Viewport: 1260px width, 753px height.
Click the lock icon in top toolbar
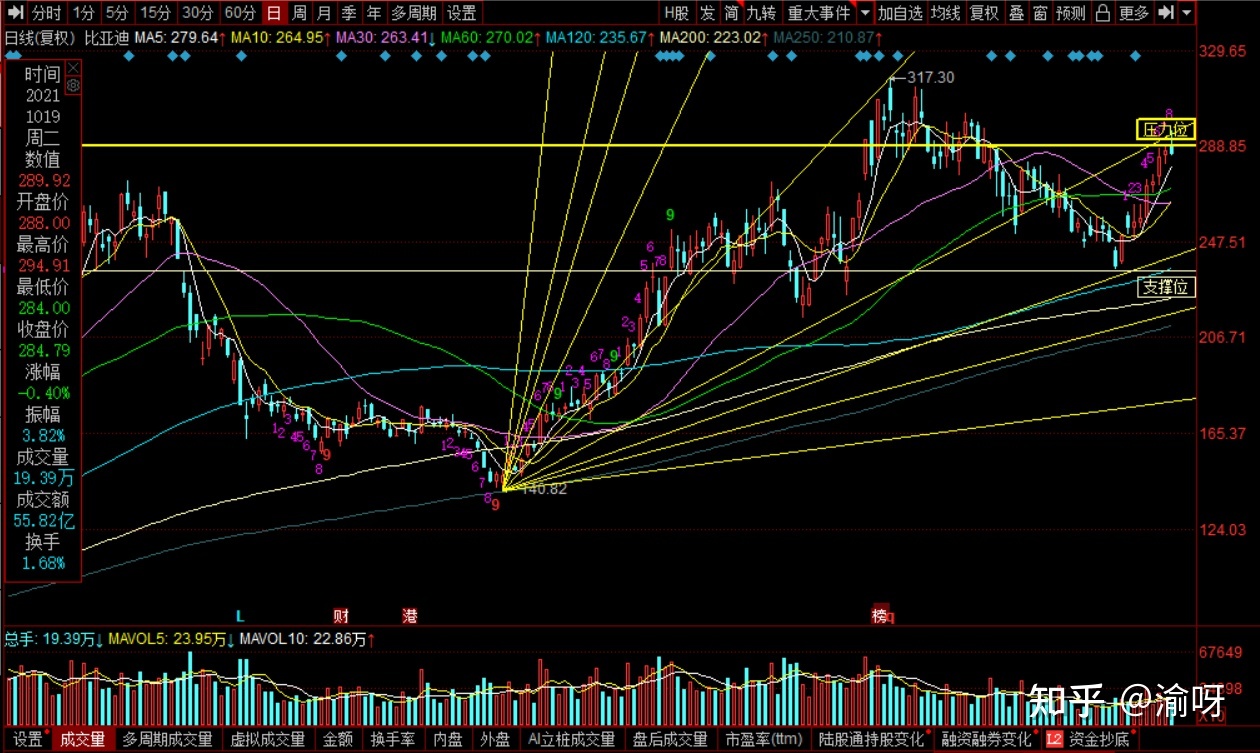pos(1103,13)
